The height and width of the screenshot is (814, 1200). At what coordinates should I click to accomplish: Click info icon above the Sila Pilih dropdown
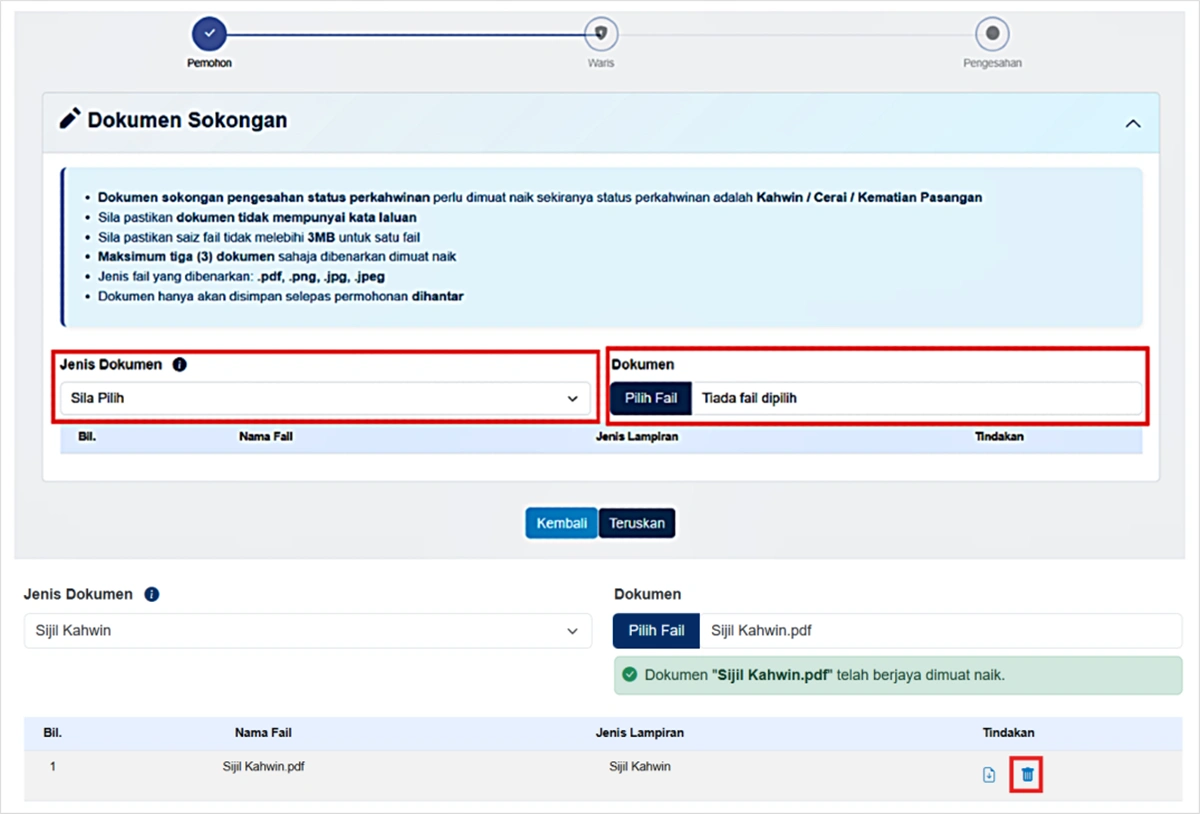(179, 365)
